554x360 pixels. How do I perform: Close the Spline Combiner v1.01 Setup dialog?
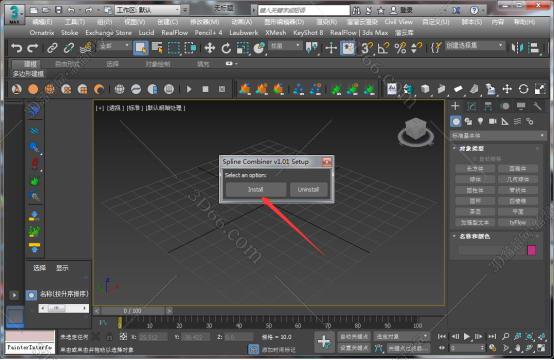[x=326, y=162]
